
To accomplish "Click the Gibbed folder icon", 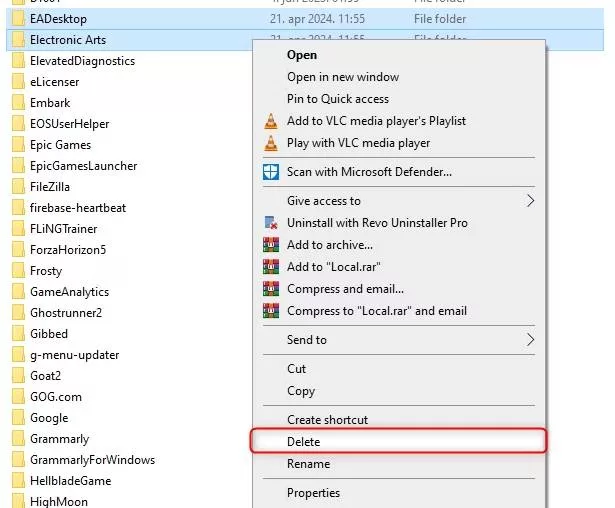I will 18,333.
